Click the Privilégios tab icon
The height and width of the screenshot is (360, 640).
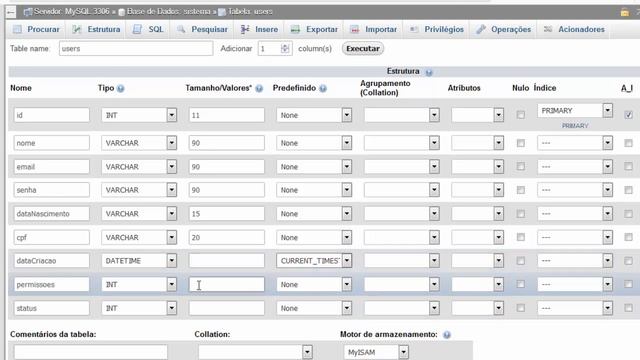(x=414, y=29)
